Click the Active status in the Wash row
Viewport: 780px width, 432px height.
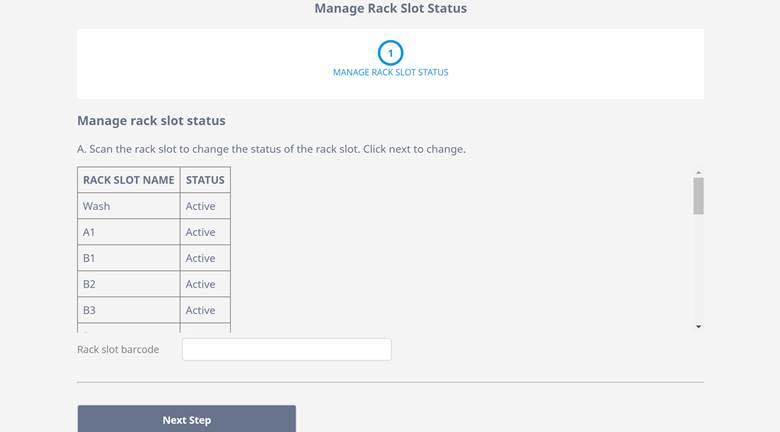(x=201, y=206)
